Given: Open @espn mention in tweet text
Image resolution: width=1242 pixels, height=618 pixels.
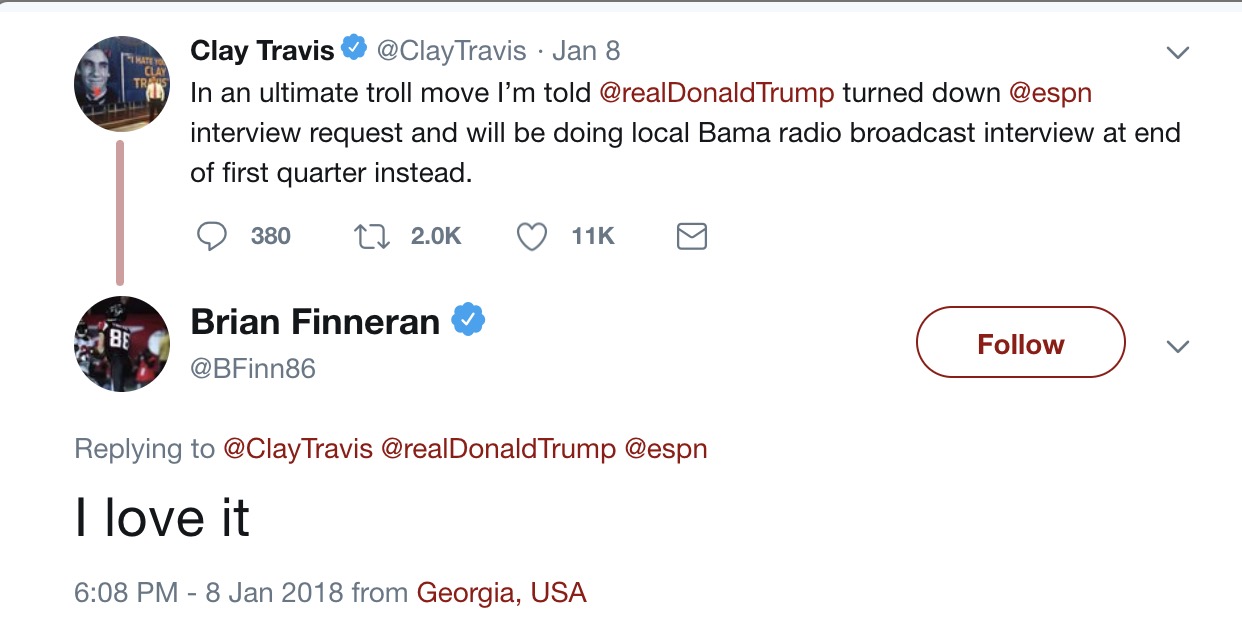Looking at the screenshot, I should 1050,94.
